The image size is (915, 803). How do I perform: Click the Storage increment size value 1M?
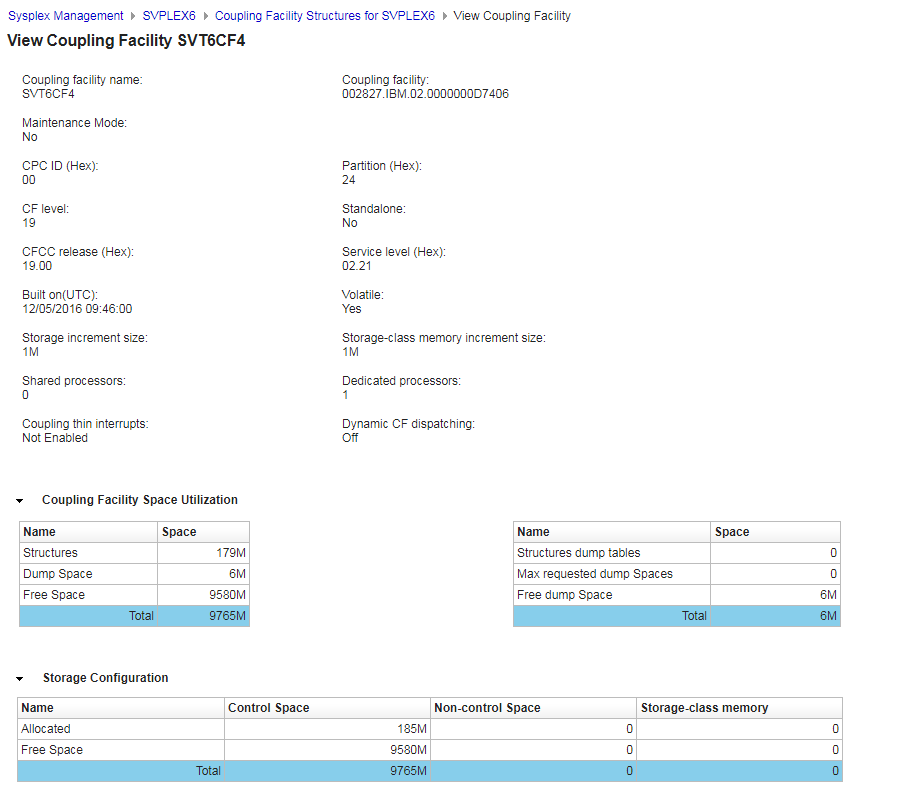[30, 352]
